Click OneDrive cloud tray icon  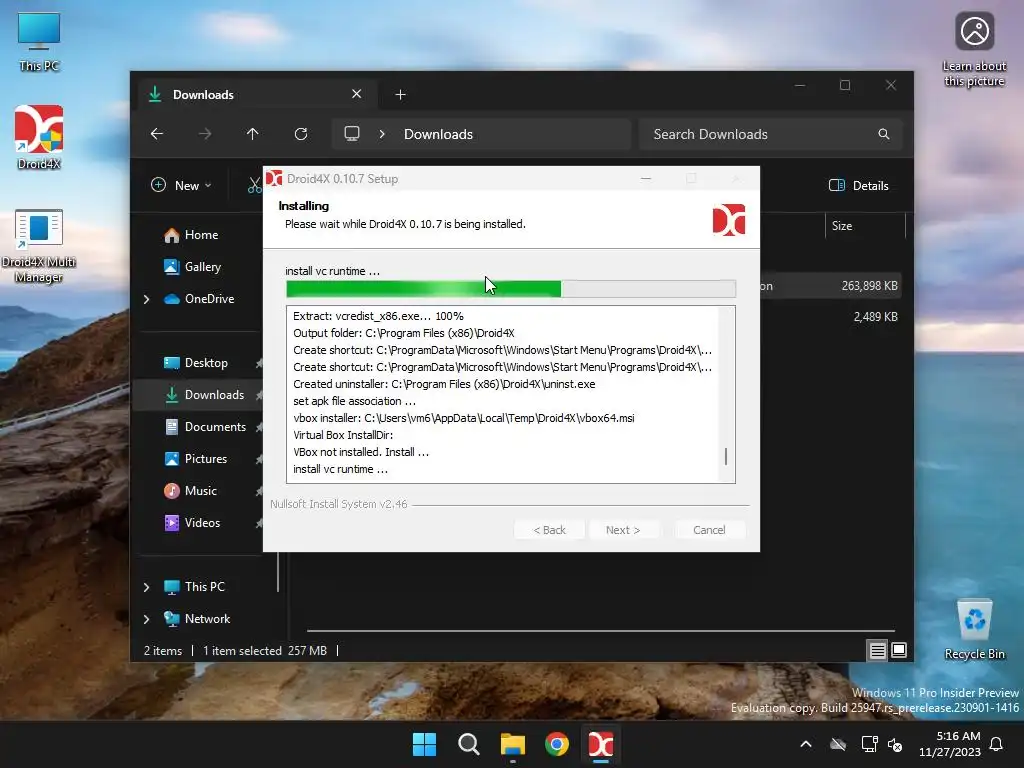pos(838,744)
